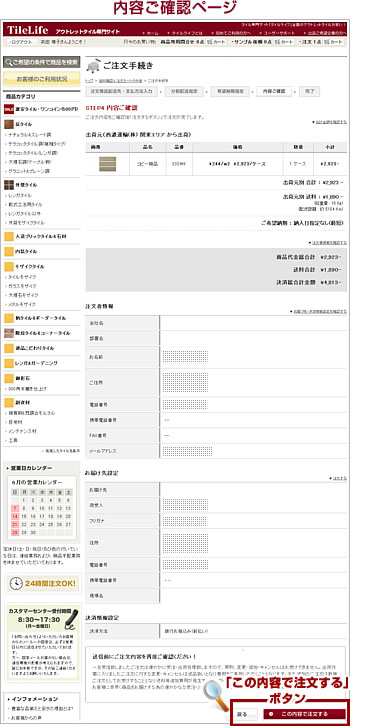Select the brown 床タイル category icon
This screenshot has height=726, width=370.
click(x=9, y=125)
